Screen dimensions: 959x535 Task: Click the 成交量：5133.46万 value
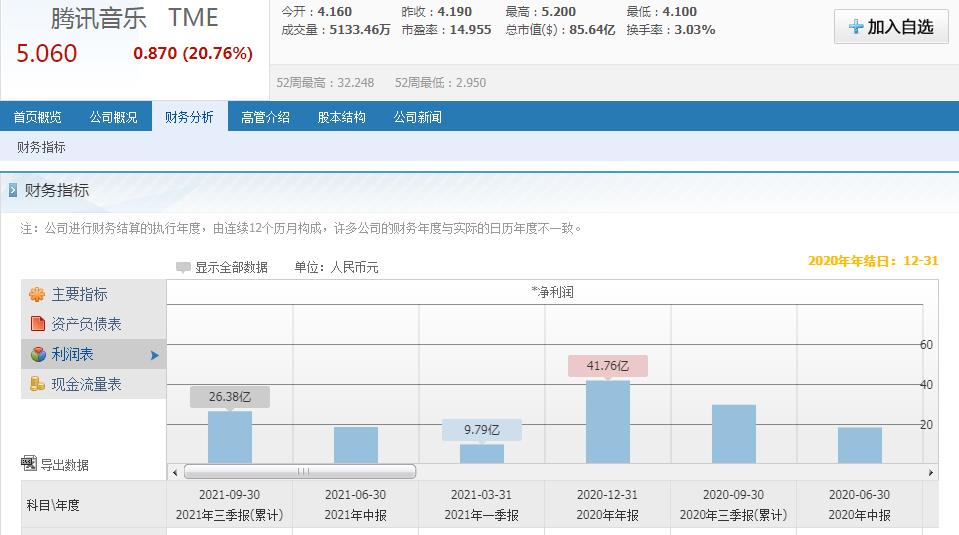point(335,29)
